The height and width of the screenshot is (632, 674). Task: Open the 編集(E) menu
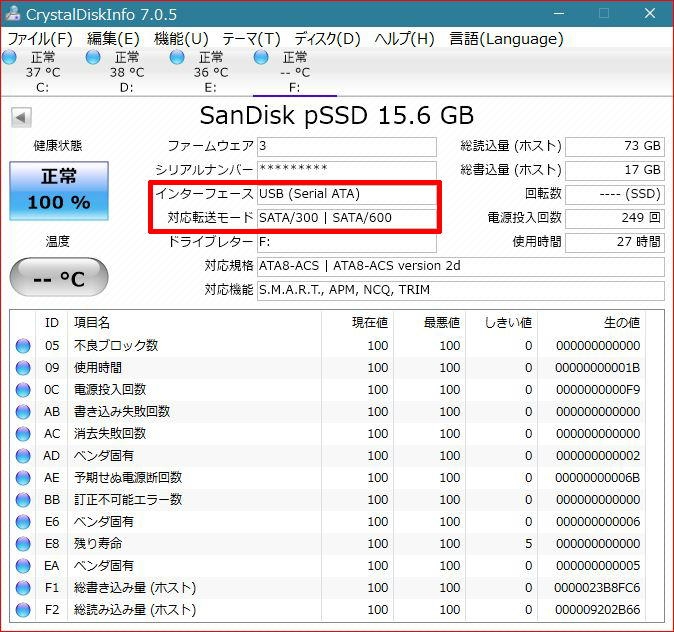pyautogui.click(x=113, y=39)
